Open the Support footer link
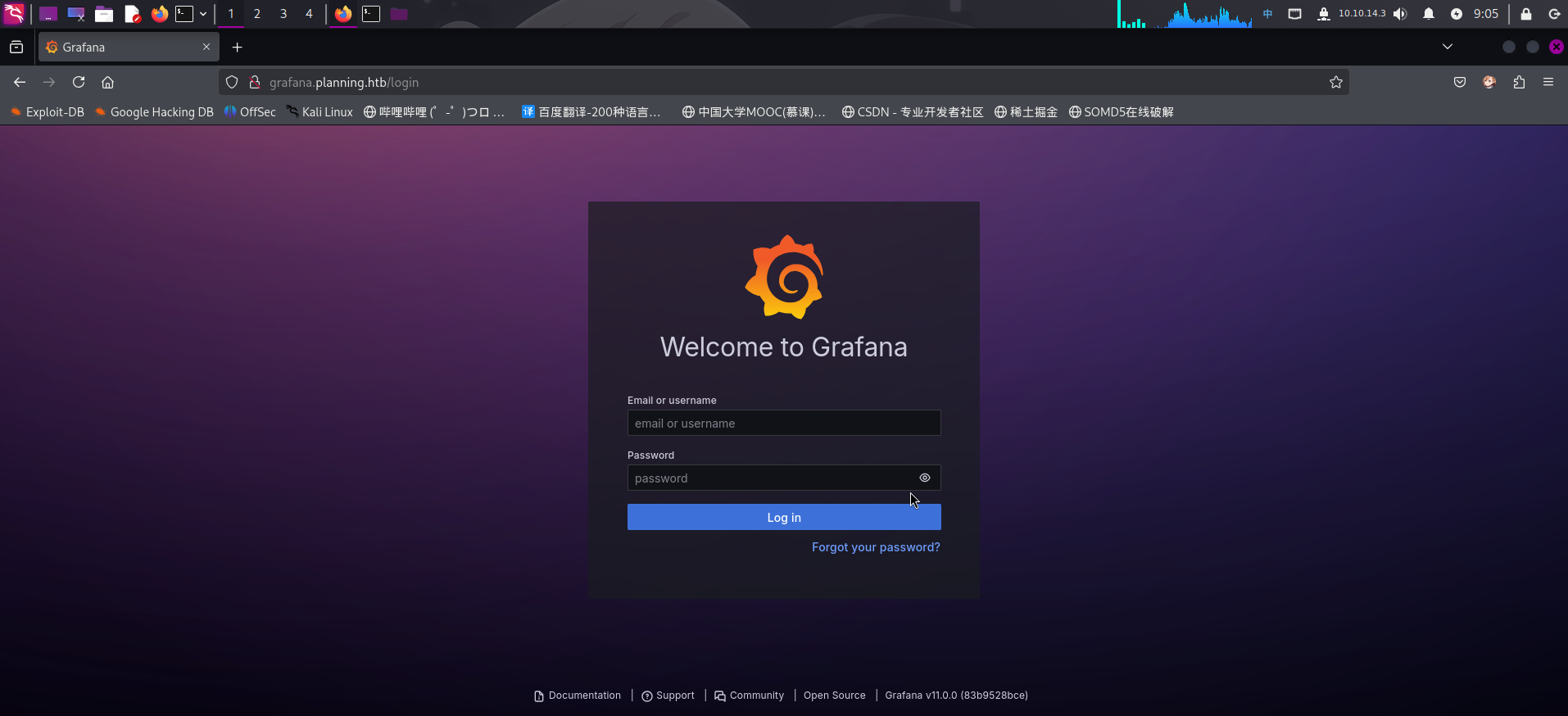This screenshot has height=716, width=1568. 668,696
